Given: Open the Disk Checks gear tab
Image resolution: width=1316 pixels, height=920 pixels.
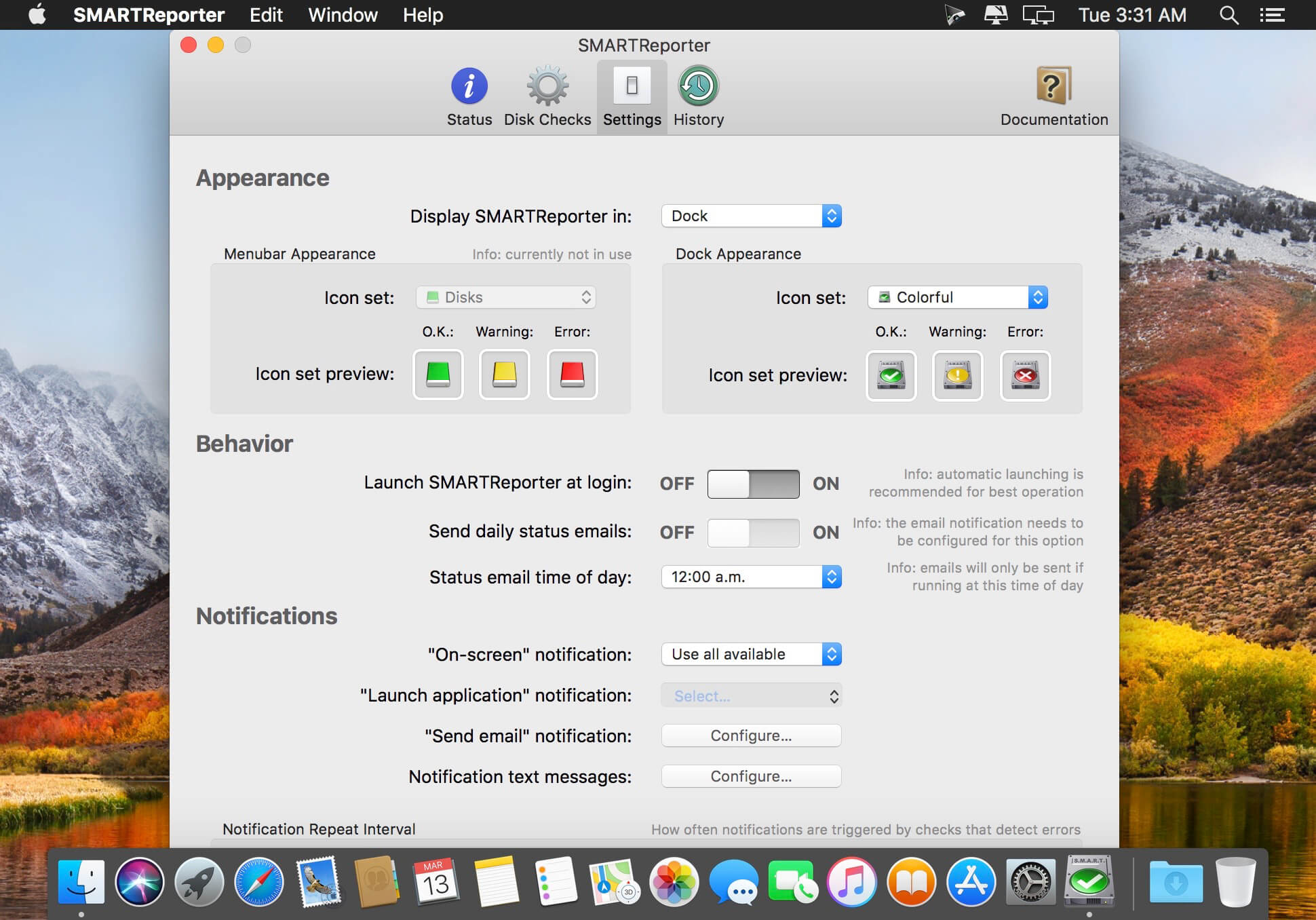Looking at the screenshot, I should [547, 97].
